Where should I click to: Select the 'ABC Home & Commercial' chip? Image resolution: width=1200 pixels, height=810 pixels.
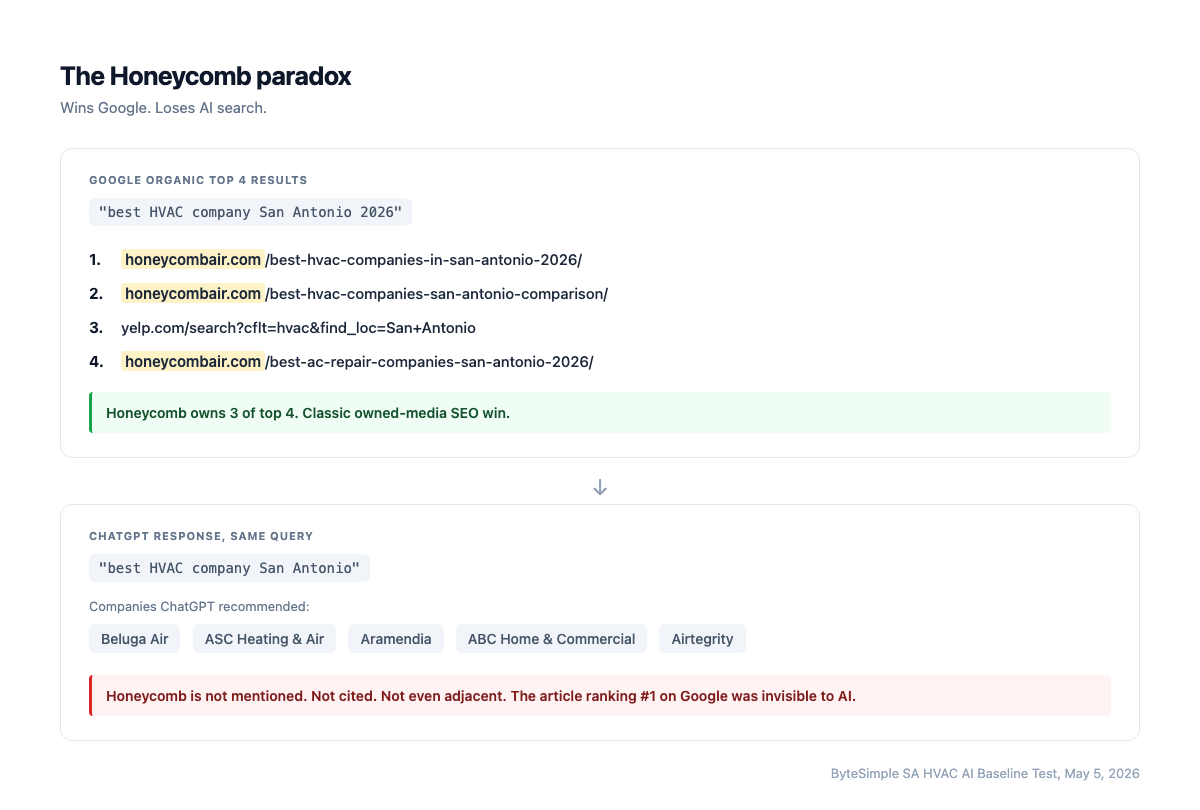point(551,639)
